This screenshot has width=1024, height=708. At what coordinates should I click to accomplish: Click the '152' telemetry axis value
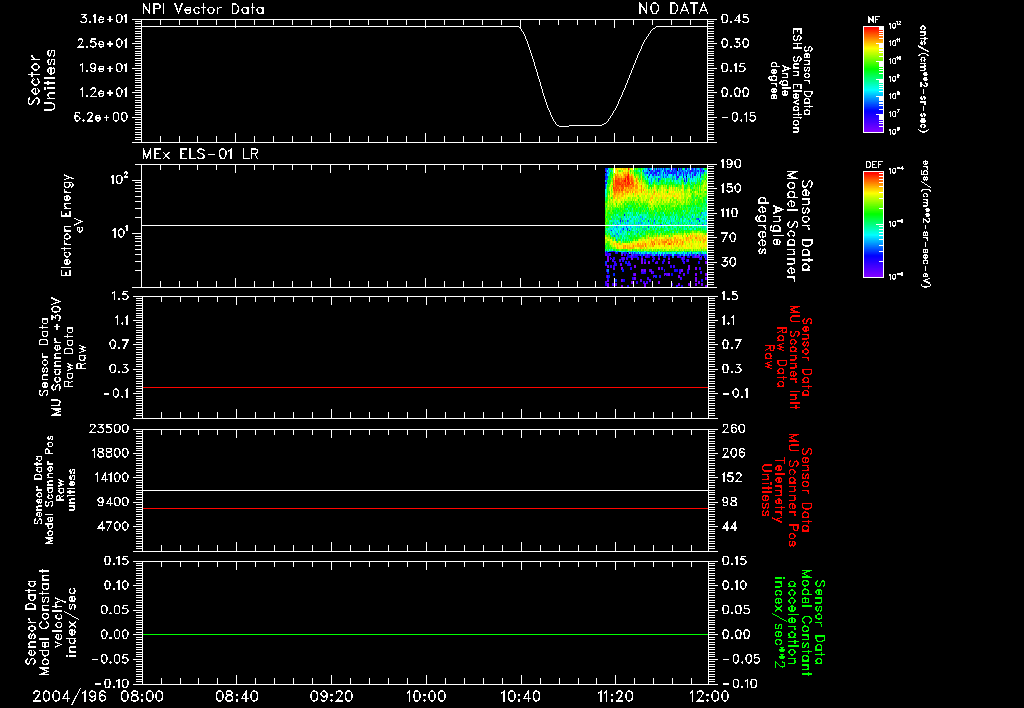pos(733,477)
